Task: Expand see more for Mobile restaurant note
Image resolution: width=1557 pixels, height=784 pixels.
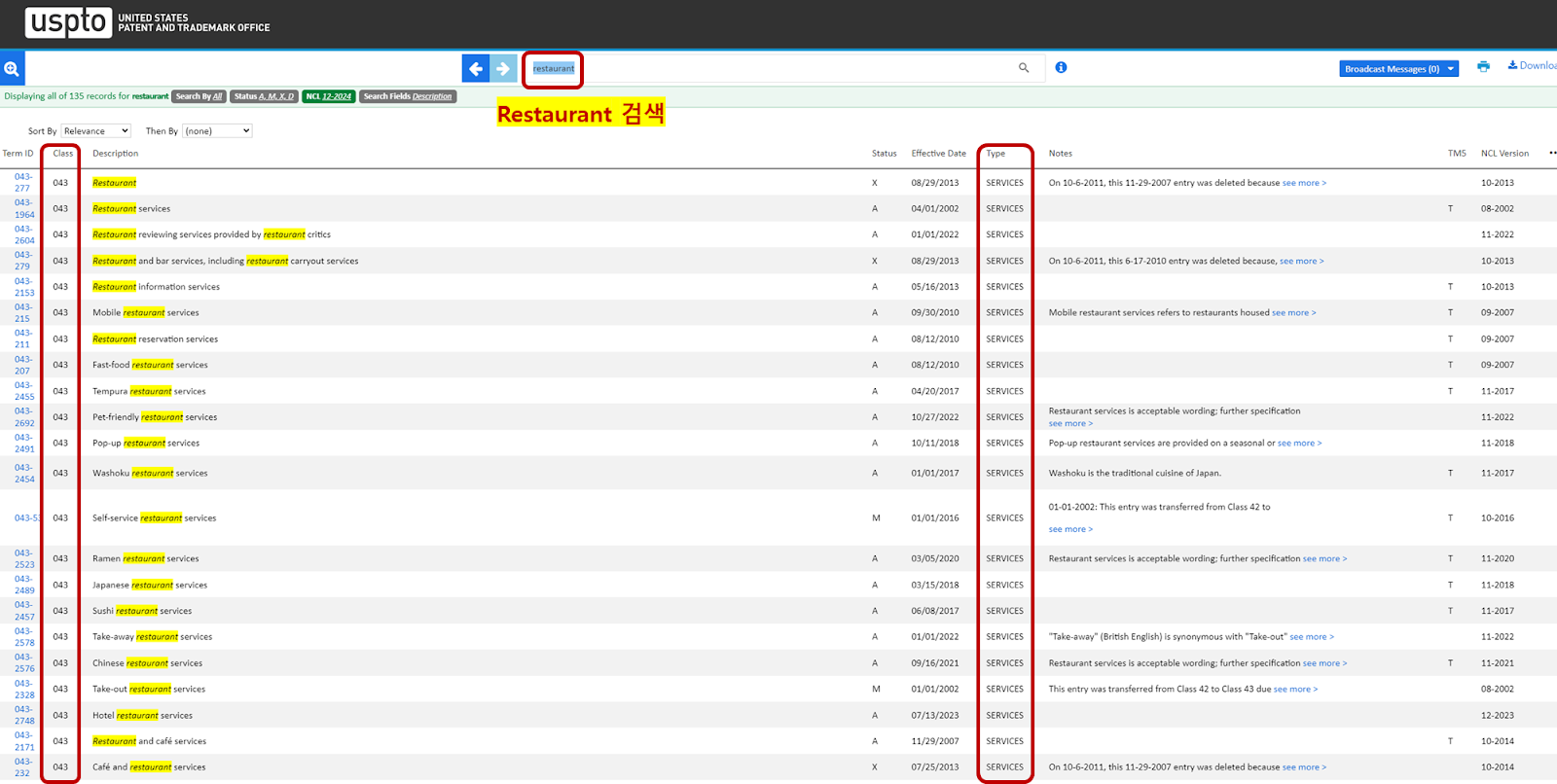Action: [x=1293, y=313]
